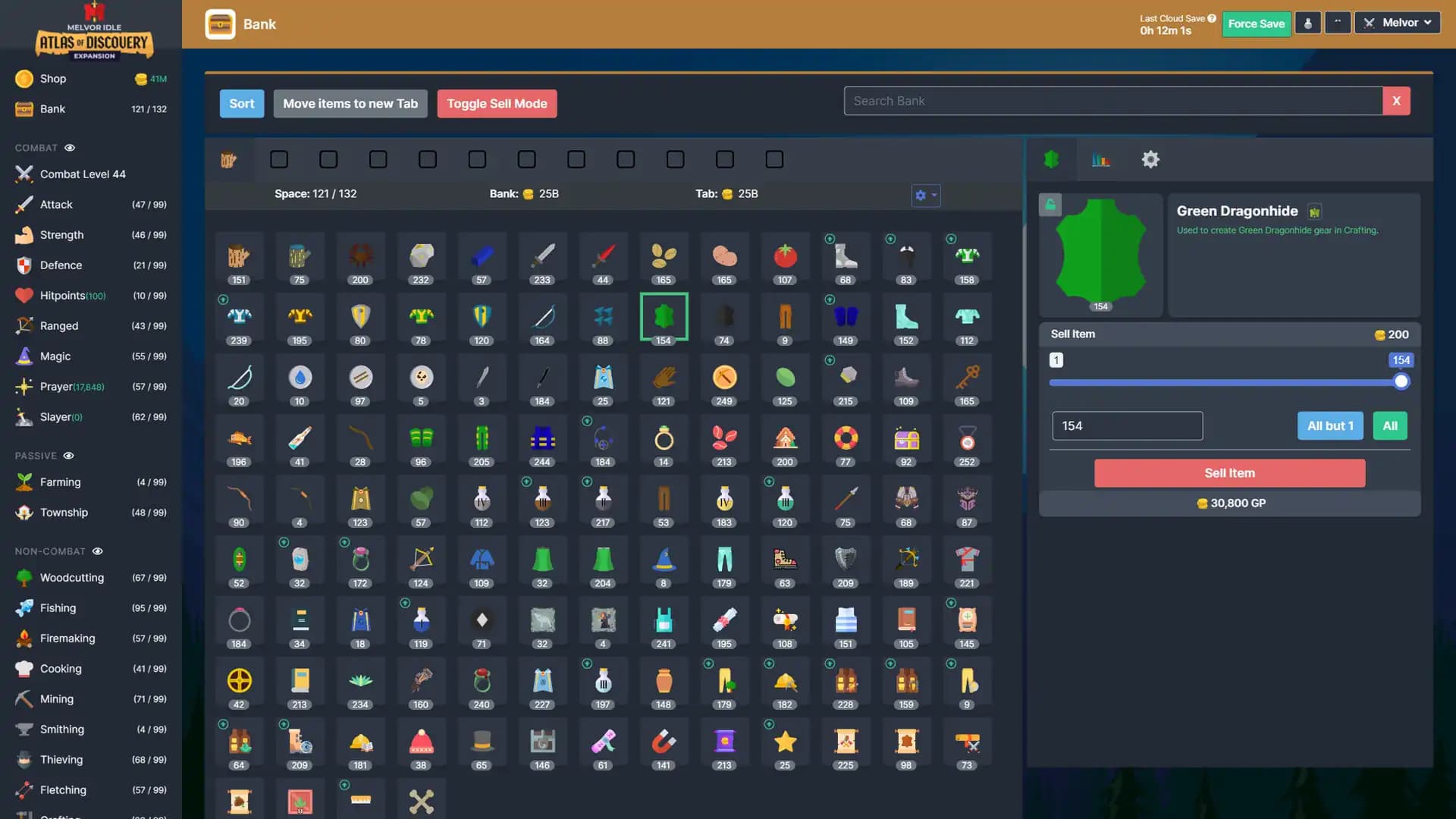The image size is (1456, 819).
Task: Expand the tab options dropdown near Tab value
Action: coord(925,195)
